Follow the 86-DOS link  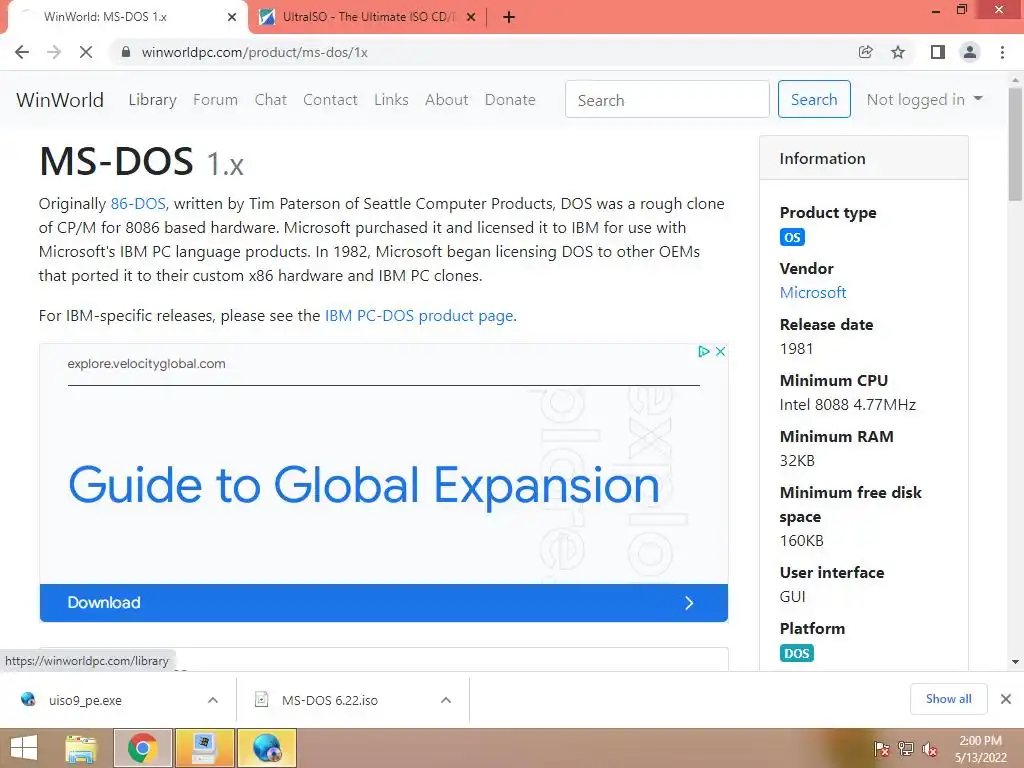point(138,204)
